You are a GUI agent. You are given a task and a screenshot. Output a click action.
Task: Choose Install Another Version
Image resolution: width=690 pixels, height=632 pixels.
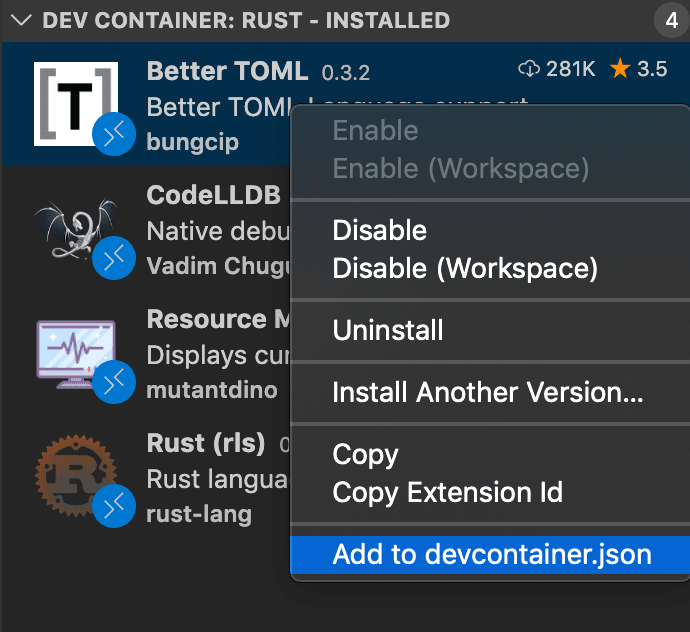coord(487,392)
